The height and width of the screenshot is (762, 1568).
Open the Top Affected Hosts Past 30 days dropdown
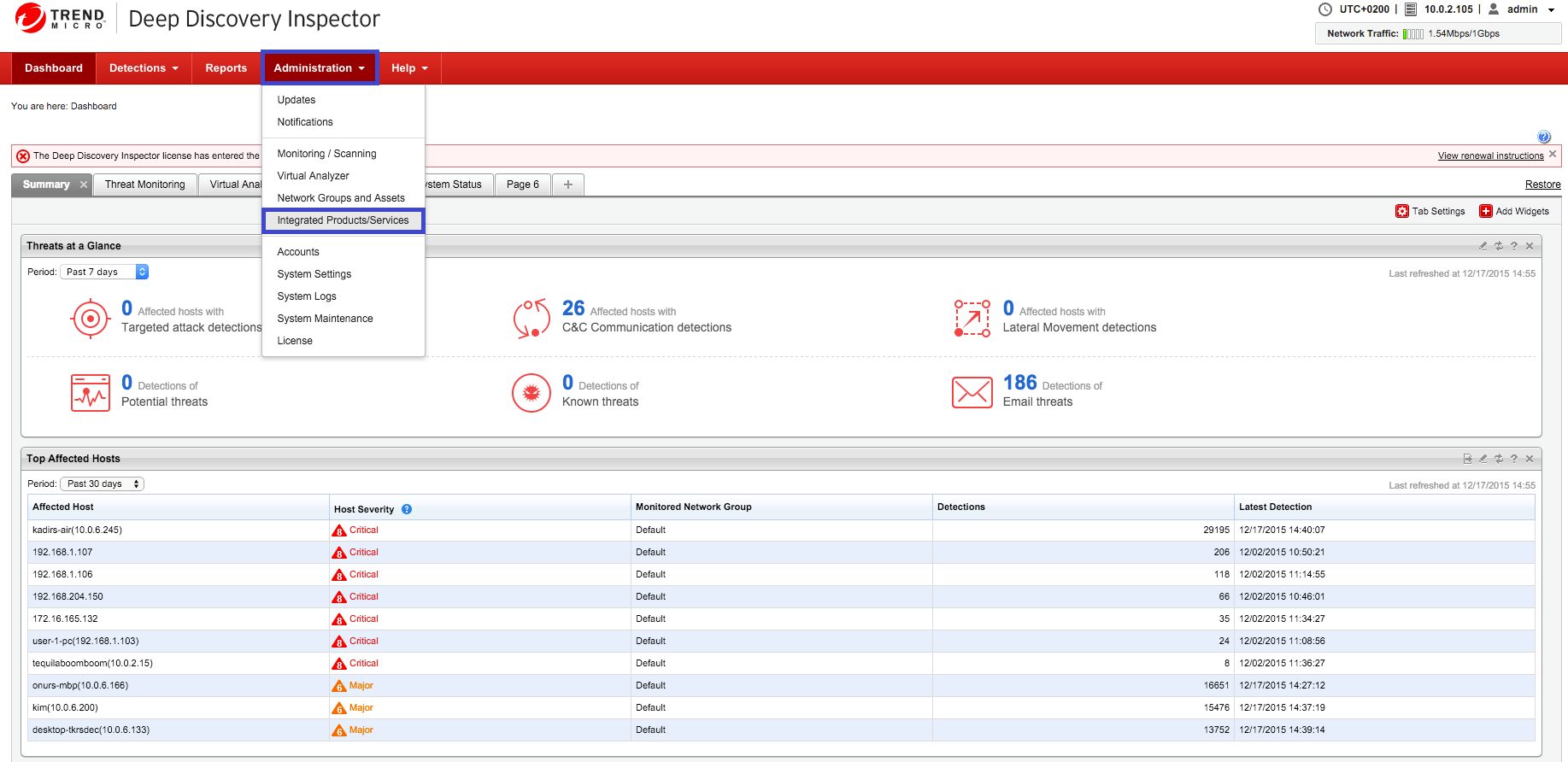[102, 484]
